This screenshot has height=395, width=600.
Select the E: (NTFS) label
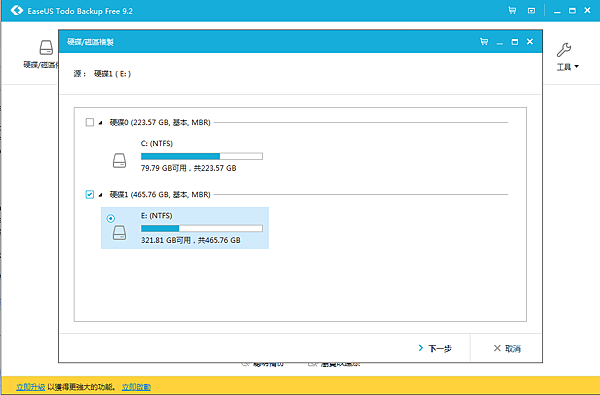[157, 216]
